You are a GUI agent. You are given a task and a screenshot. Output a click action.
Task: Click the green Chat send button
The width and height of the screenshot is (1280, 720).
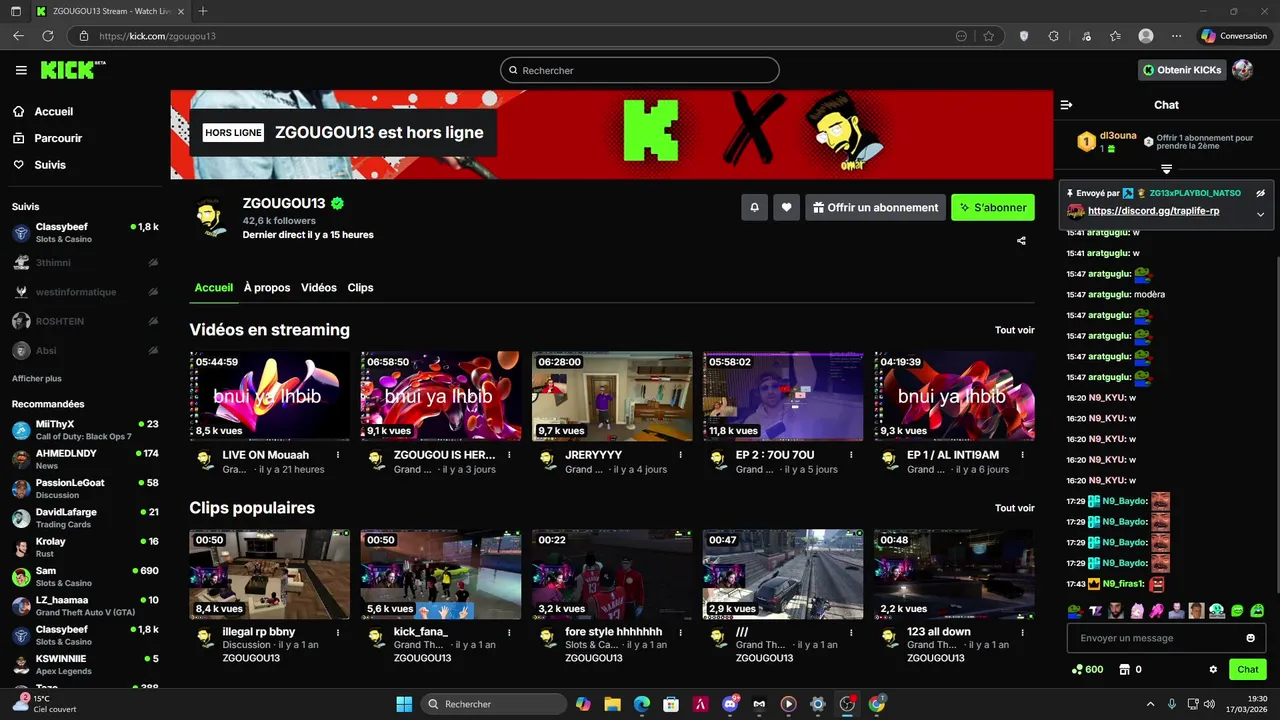click(x=1248, y=670)
